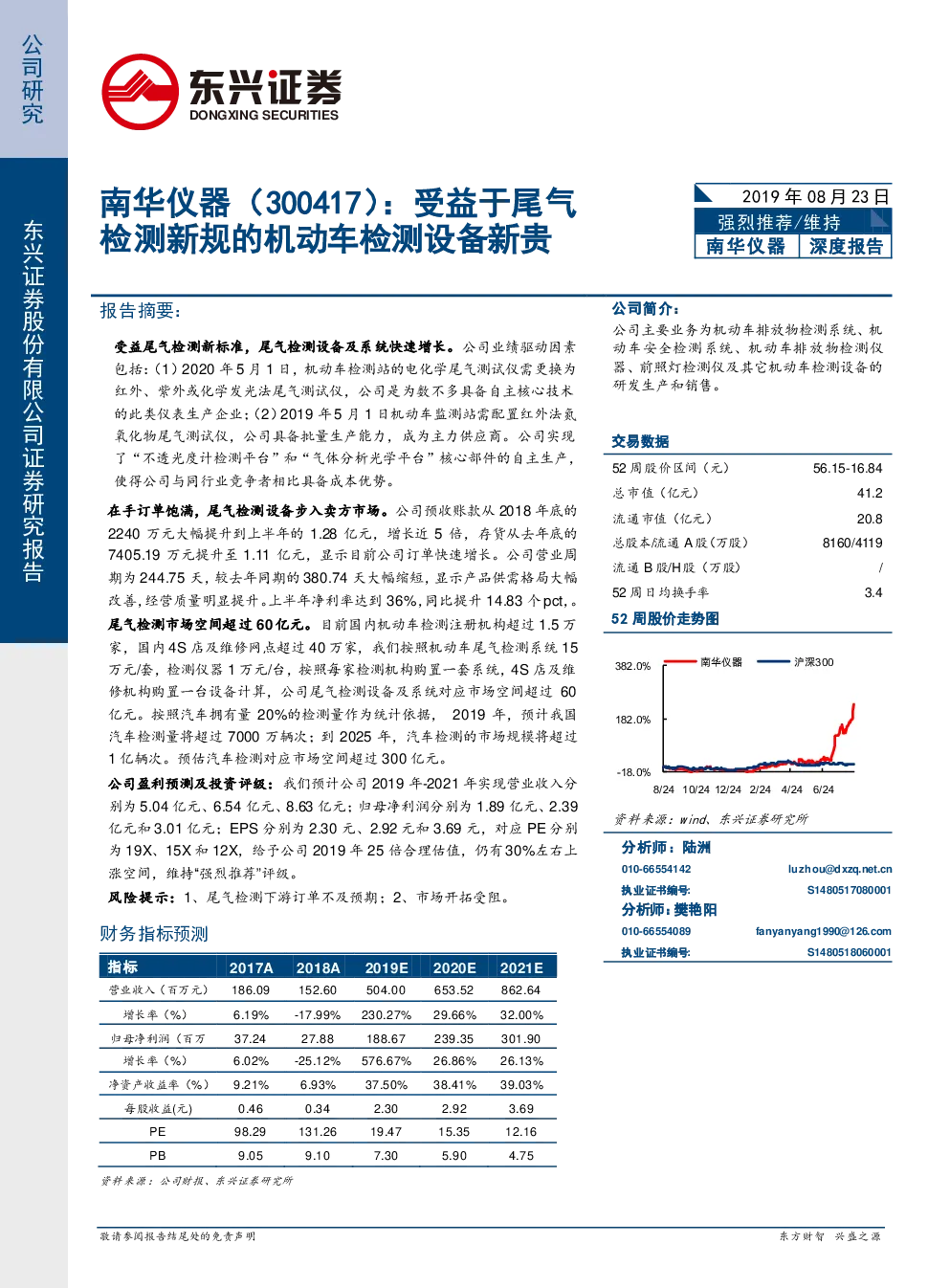Click the 总市值 value 41.2

point(870,493)
